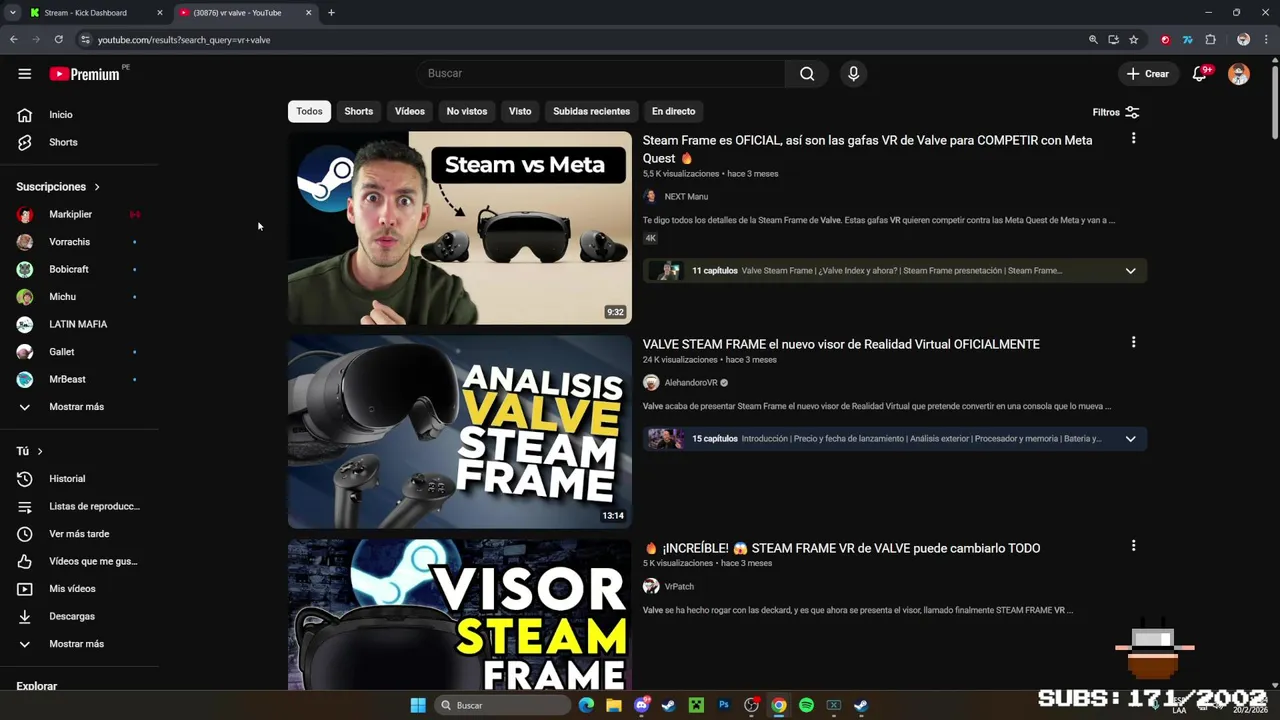1280x720 pixels.
Task: Select the En directo chip
Action: point(673,111)
